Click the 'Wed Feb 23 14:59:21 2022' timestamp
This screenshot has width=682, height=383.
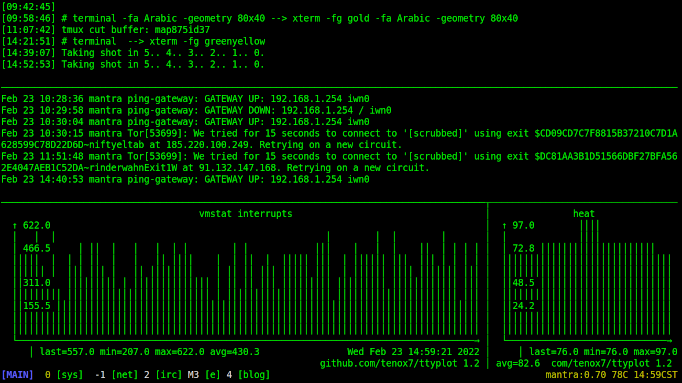tap(413, 352)
